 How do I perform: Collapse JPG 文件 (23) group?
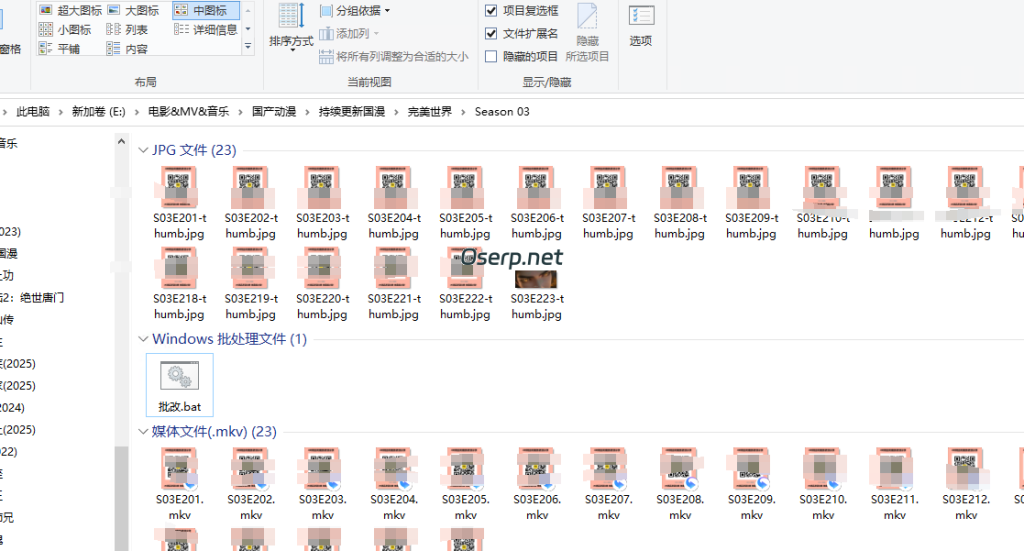click(x=143, y=150)
